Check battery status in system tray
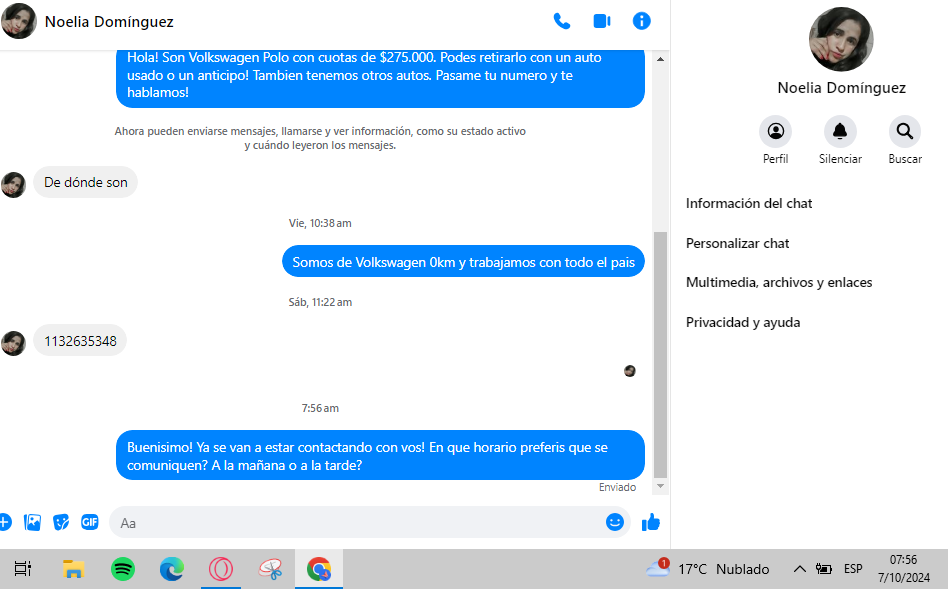948x589 pixels. pyautogui.click(x=823, y=568)
